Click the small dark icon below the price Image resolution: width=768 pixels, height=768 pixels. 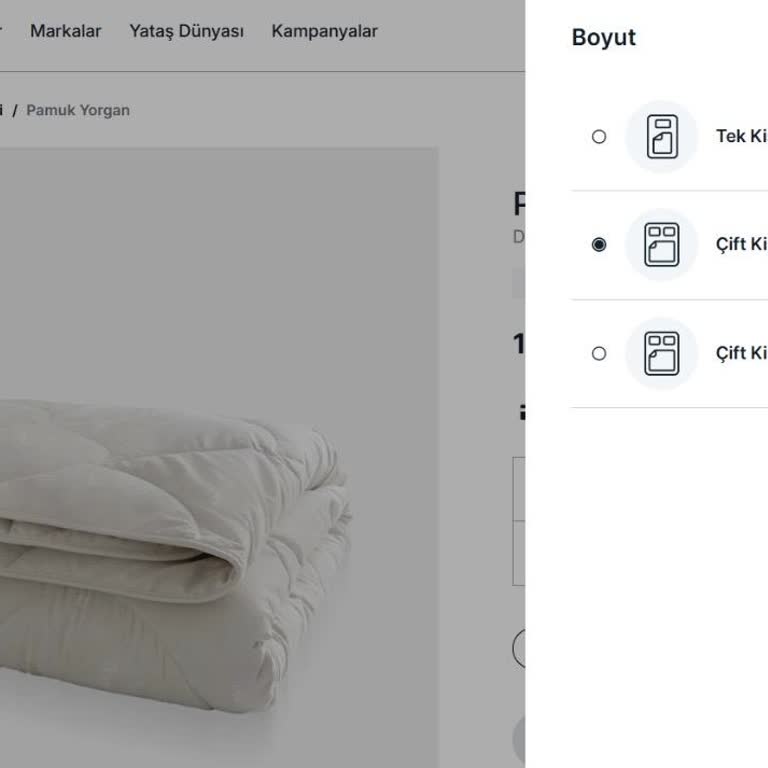click(521, 411)
